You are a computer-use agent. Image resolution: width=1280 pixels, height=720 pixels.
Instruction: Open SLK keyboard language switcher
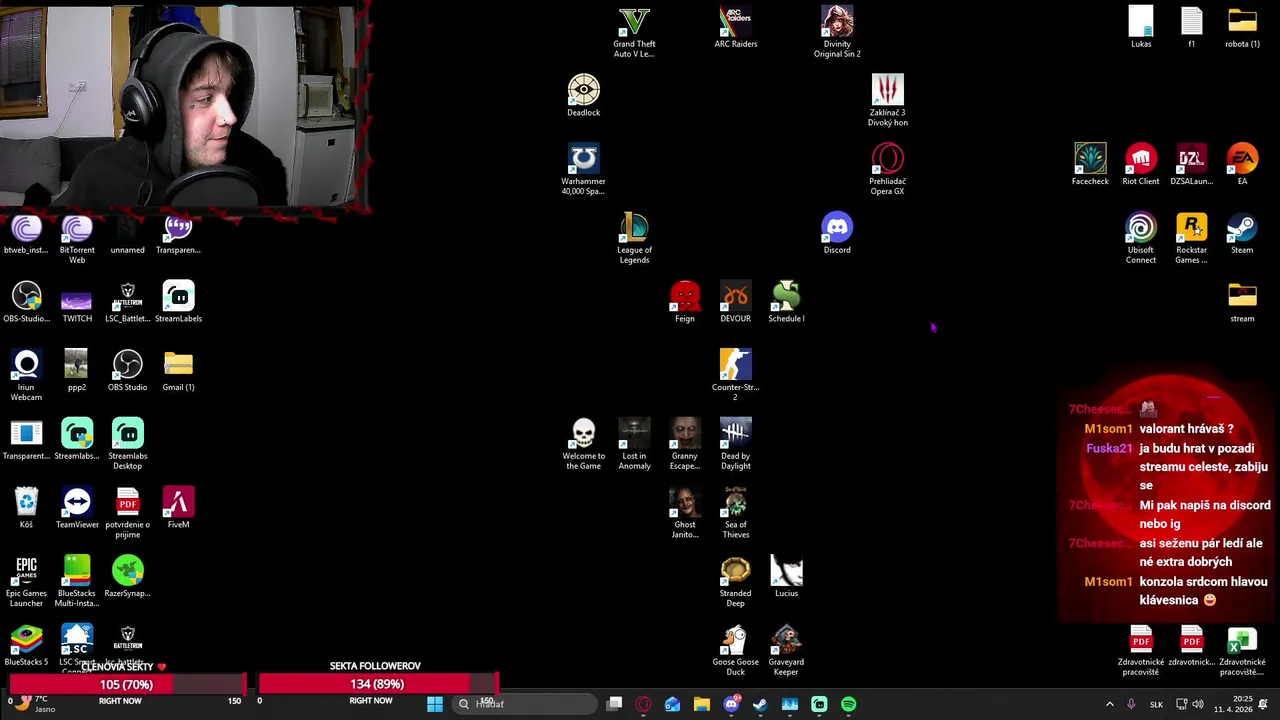(1156, 704)
